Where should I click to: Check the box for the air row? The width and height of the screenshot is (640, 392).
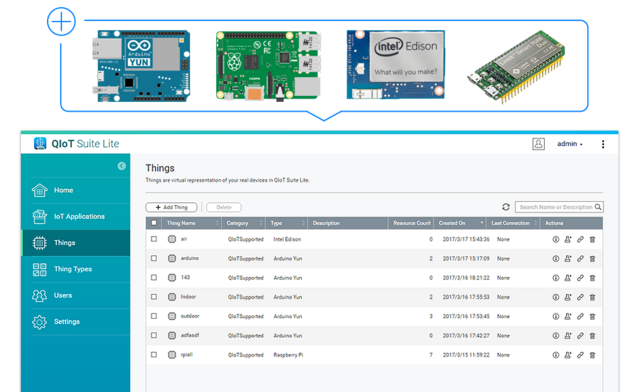[x=154, y=239]
